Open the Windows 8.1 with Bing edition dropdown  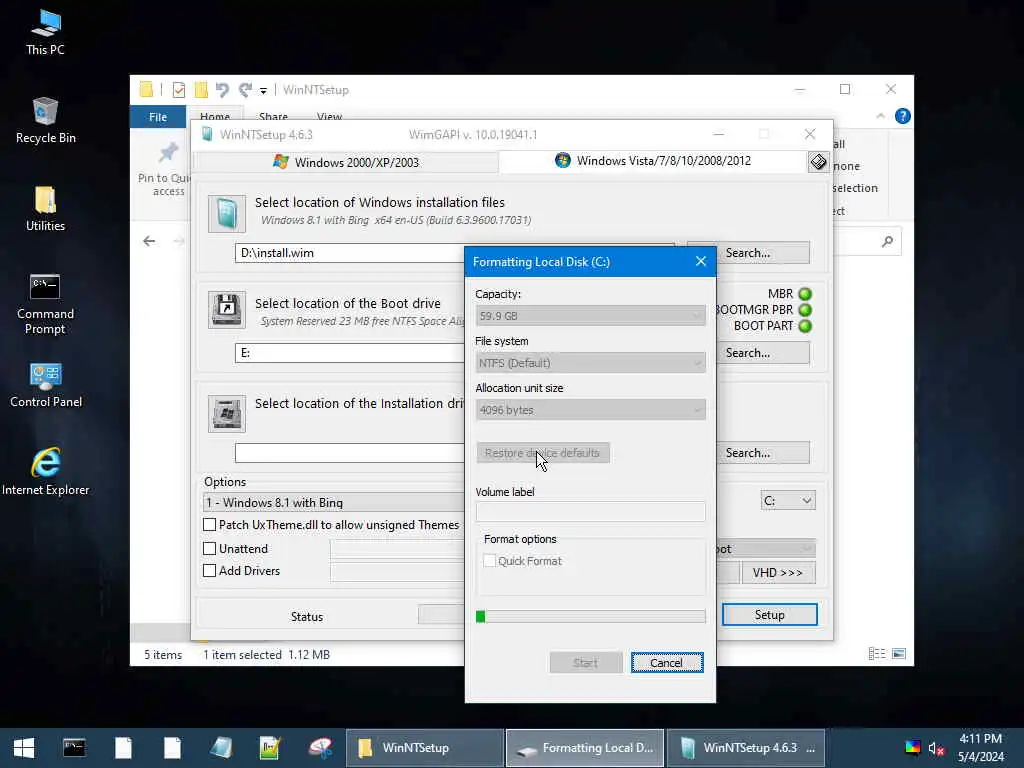click(x=334, y=503)
